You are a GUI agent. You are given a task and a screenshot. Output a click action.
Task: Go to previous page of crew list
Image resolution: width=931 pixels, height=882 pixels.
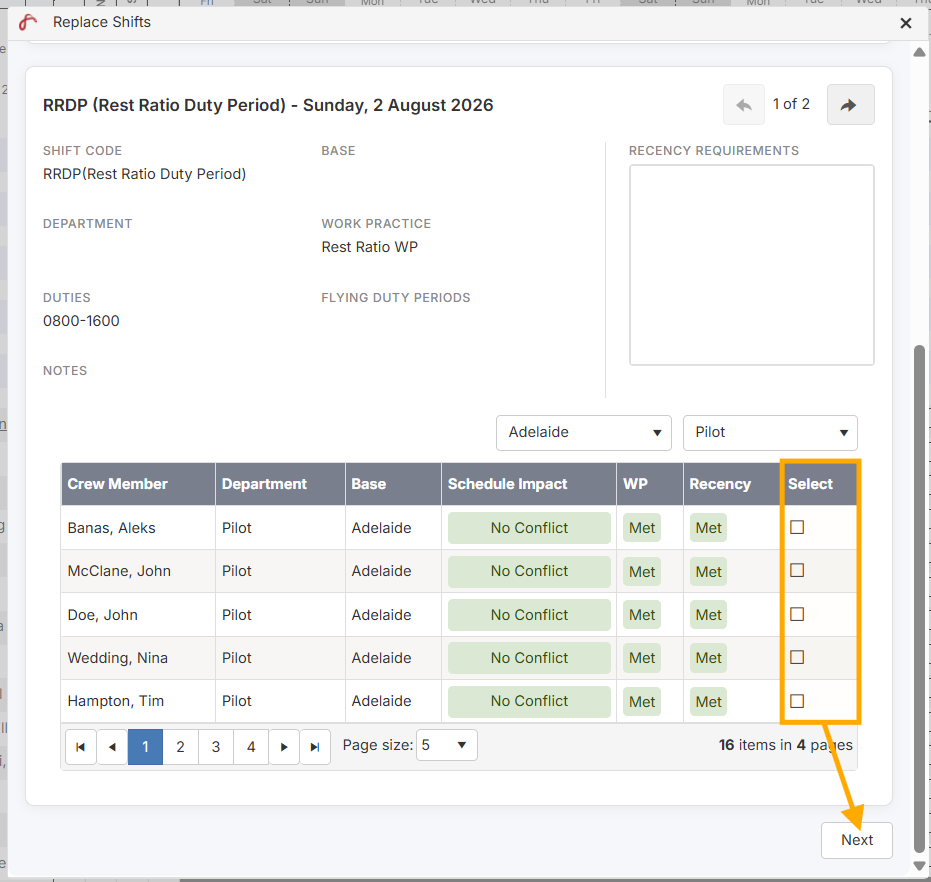pos(112,747)
